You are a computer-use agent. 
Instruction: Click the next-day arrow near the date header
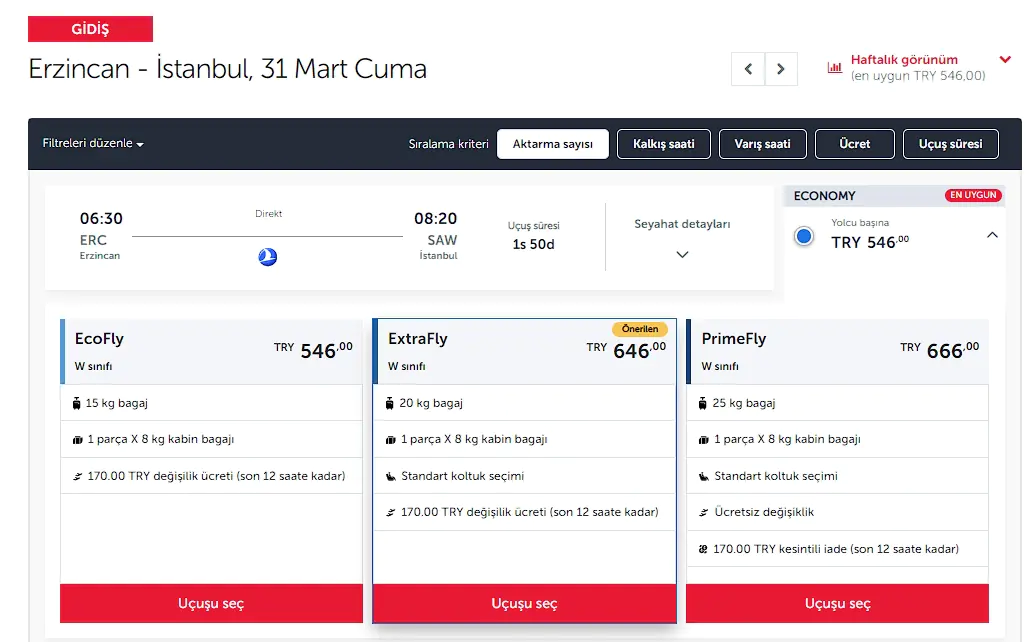780,69
